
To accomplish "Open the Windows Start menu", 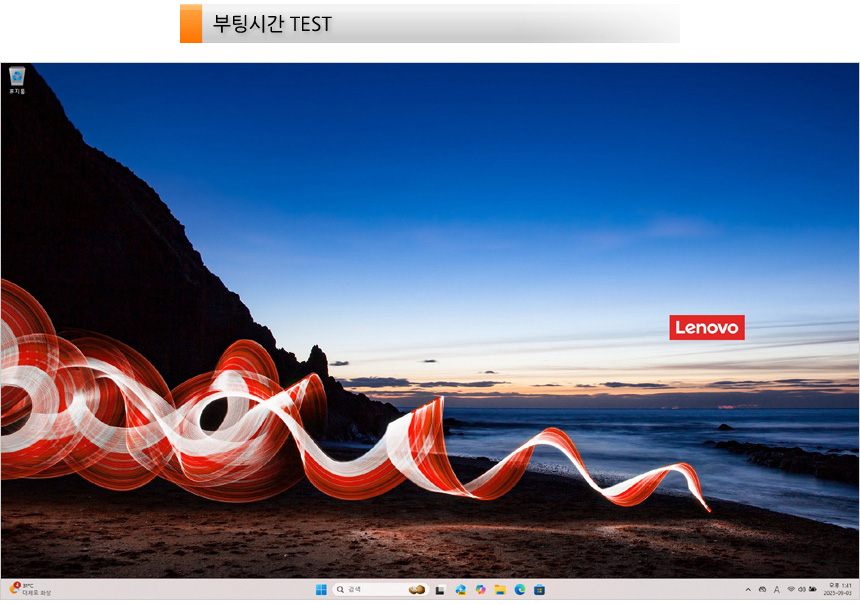I will [x=321, y=590].
